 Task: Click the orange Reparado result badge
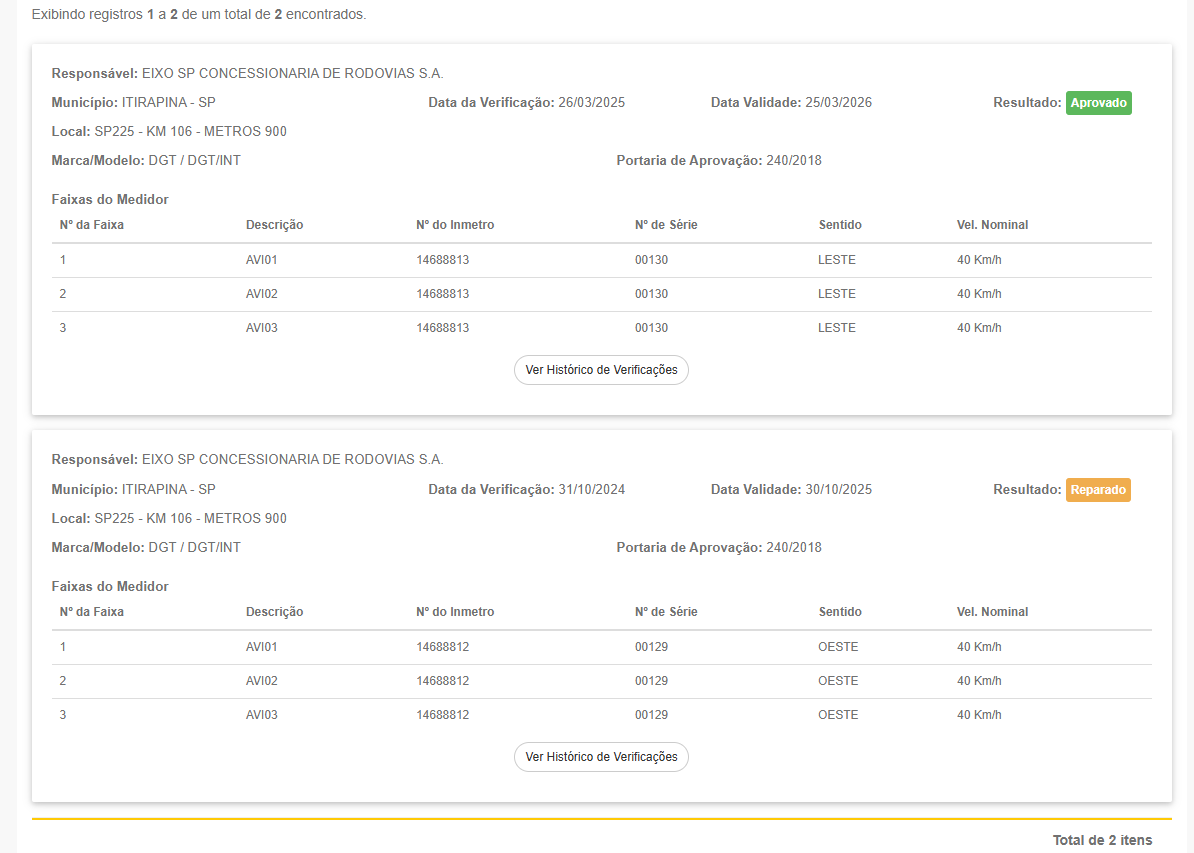[1098, 490]
